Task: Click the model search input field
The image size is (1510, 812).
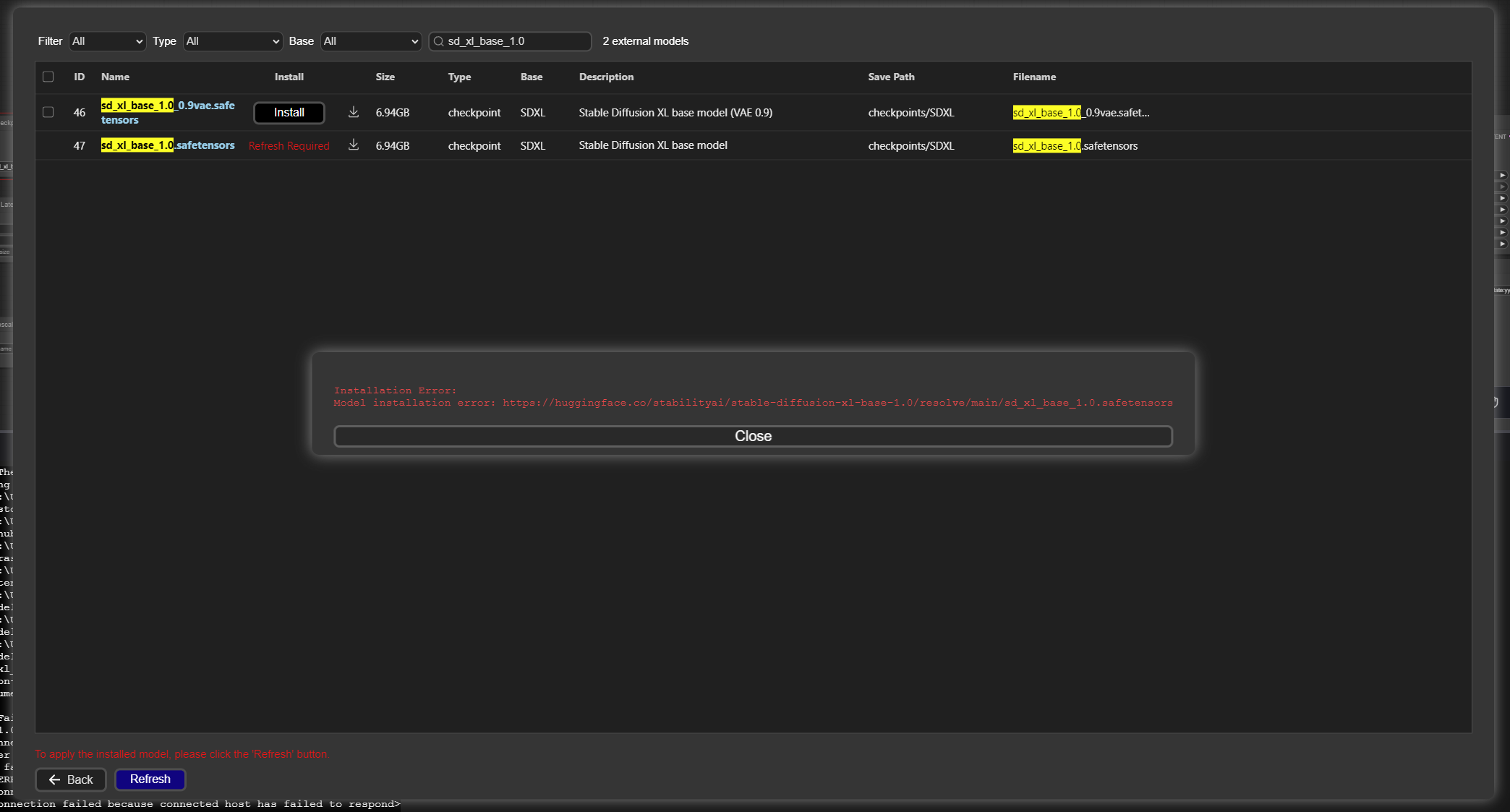Action: tap(516, 41)
